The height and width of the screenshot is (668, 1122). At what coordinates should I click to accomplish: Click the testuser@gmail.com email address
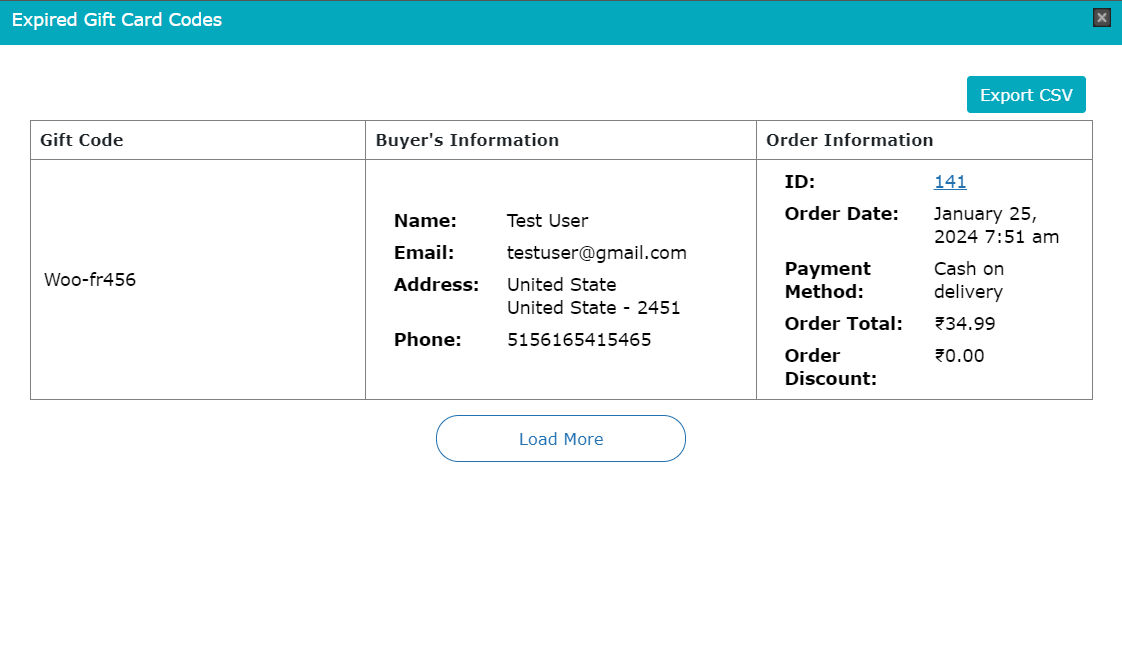596,253
